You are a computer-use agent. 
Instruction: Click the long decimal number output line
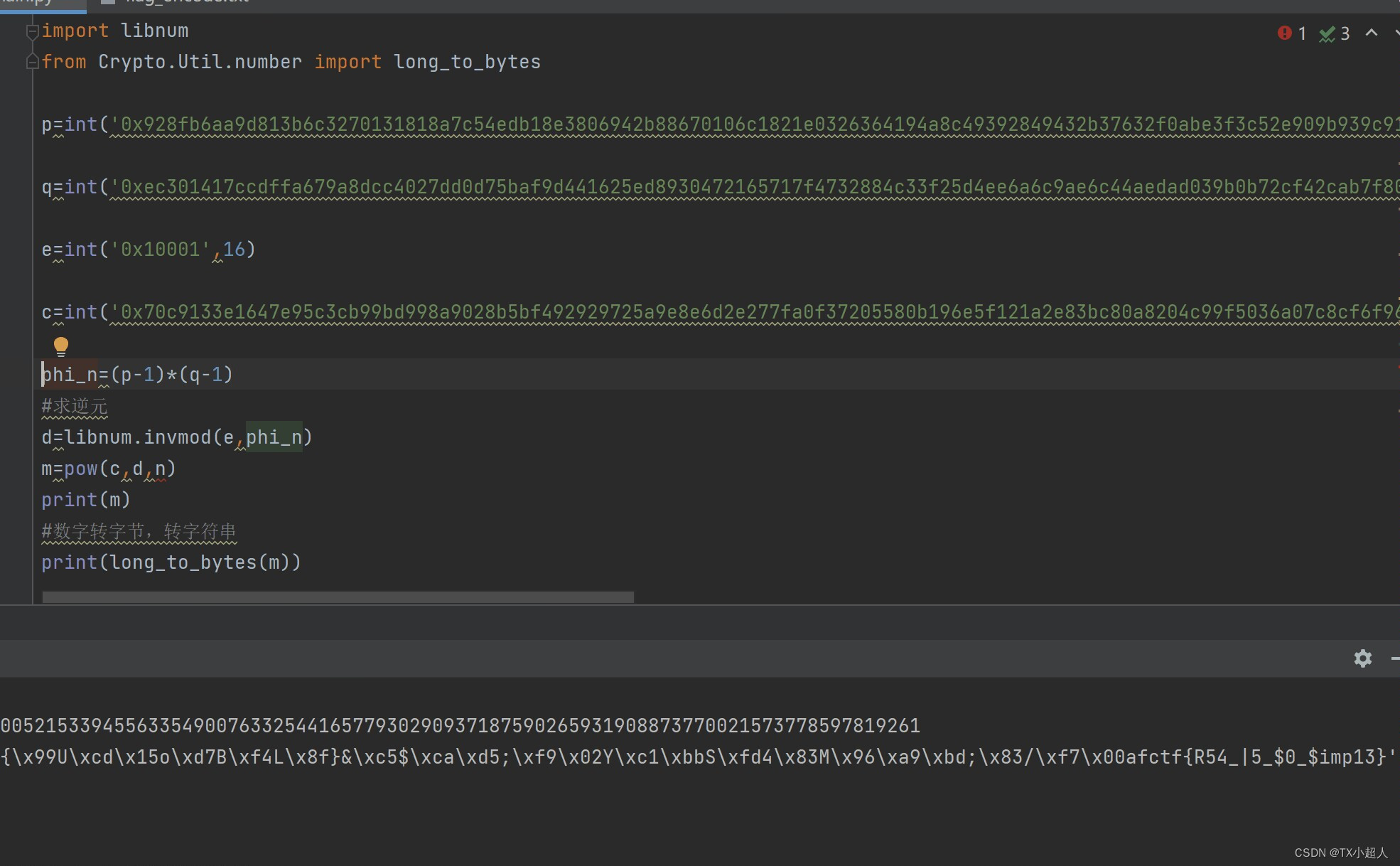[461, 726]
